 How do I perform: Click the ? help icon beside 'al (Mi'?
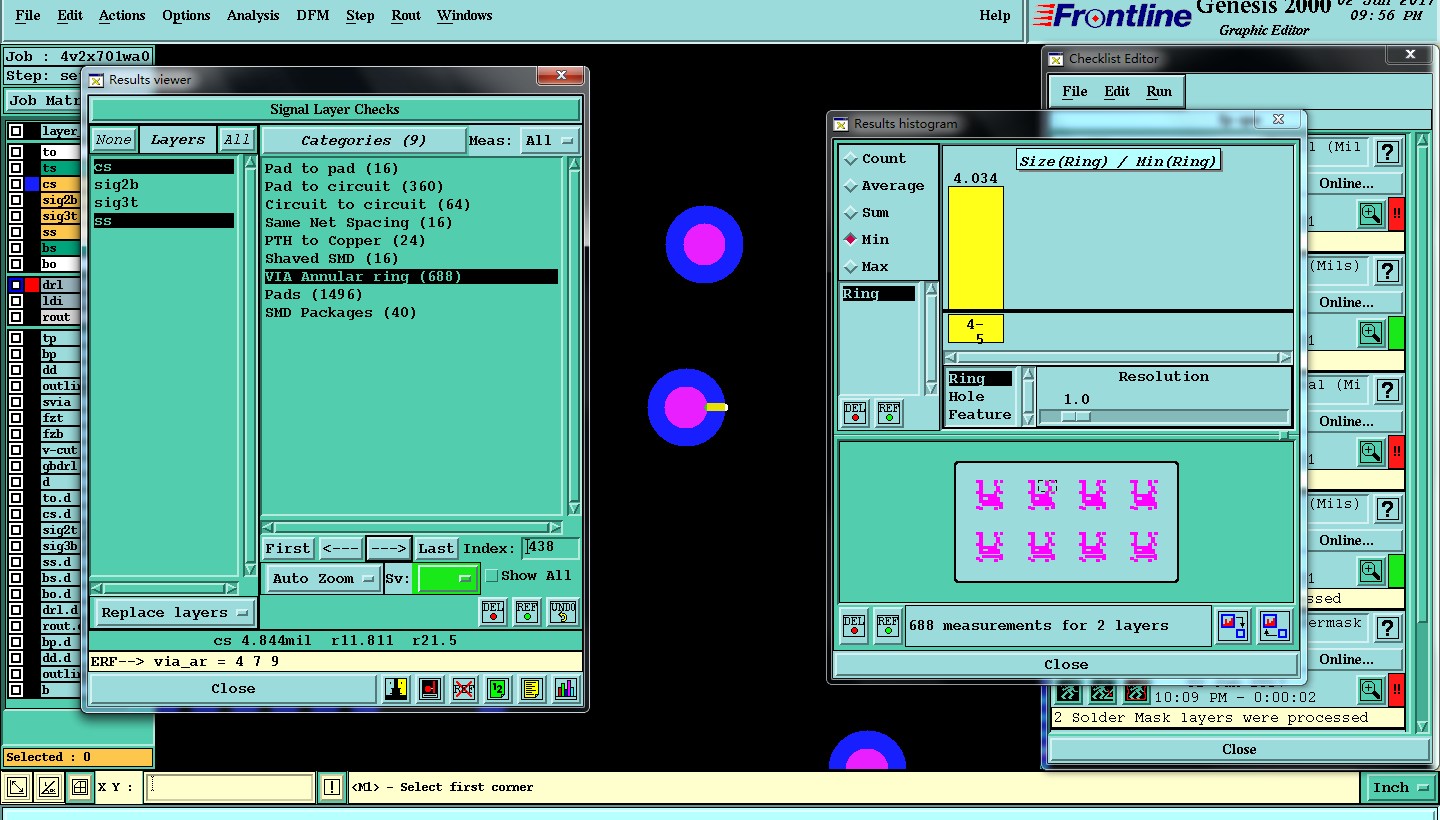(x=1387, y=390)
